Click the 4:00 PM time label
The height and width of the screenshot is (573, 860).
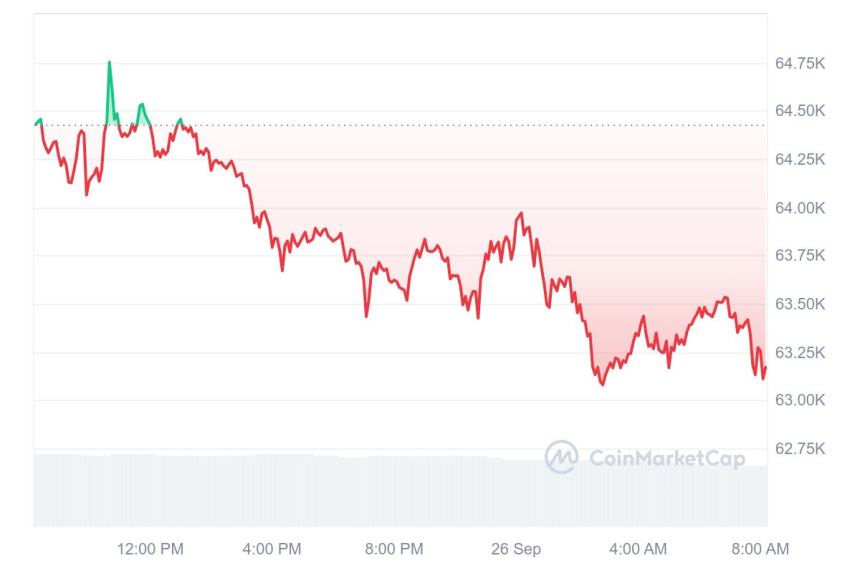[272, 549]
